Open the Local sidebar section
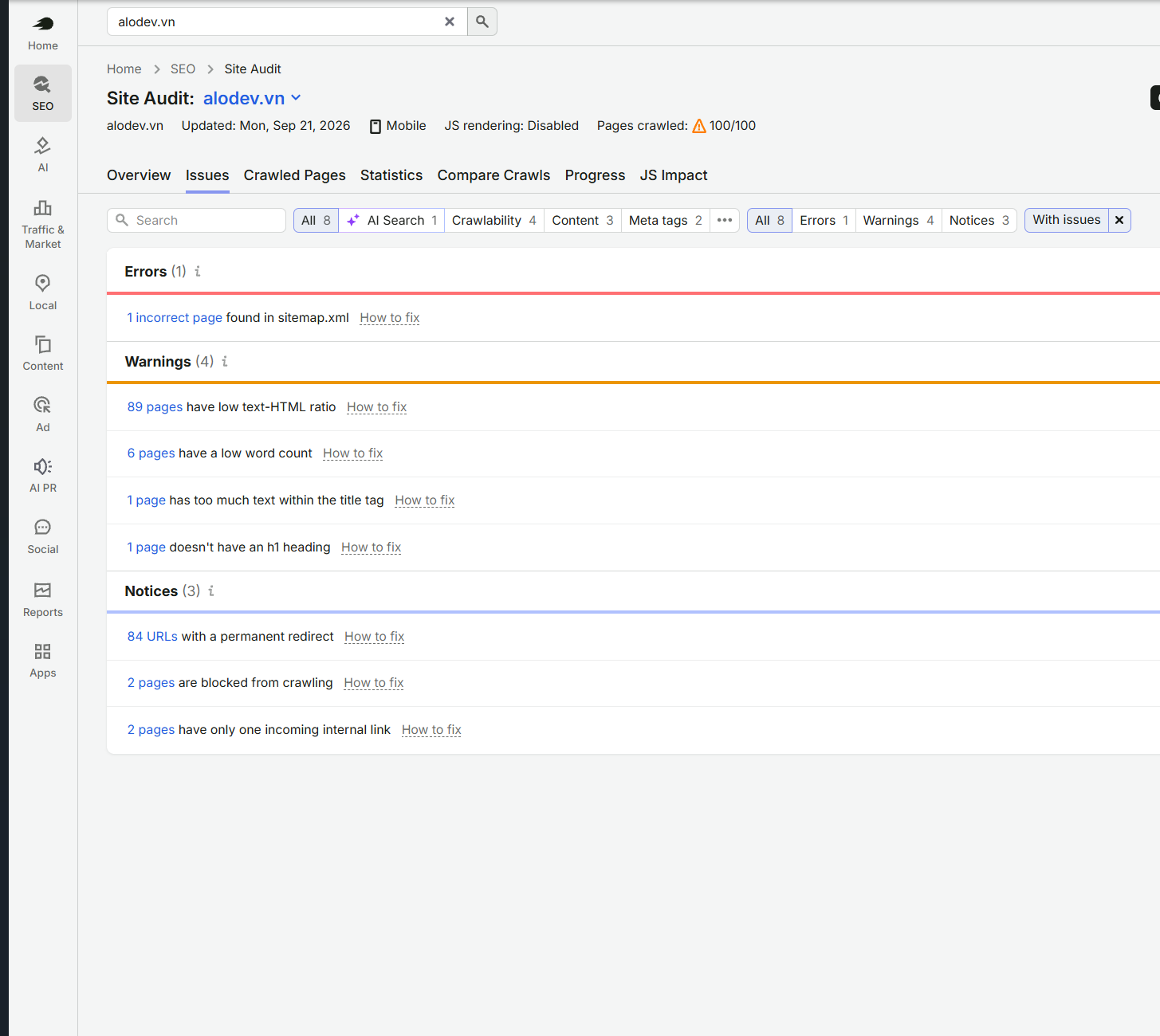The image size is (1160, 1036). pos(43,292)
